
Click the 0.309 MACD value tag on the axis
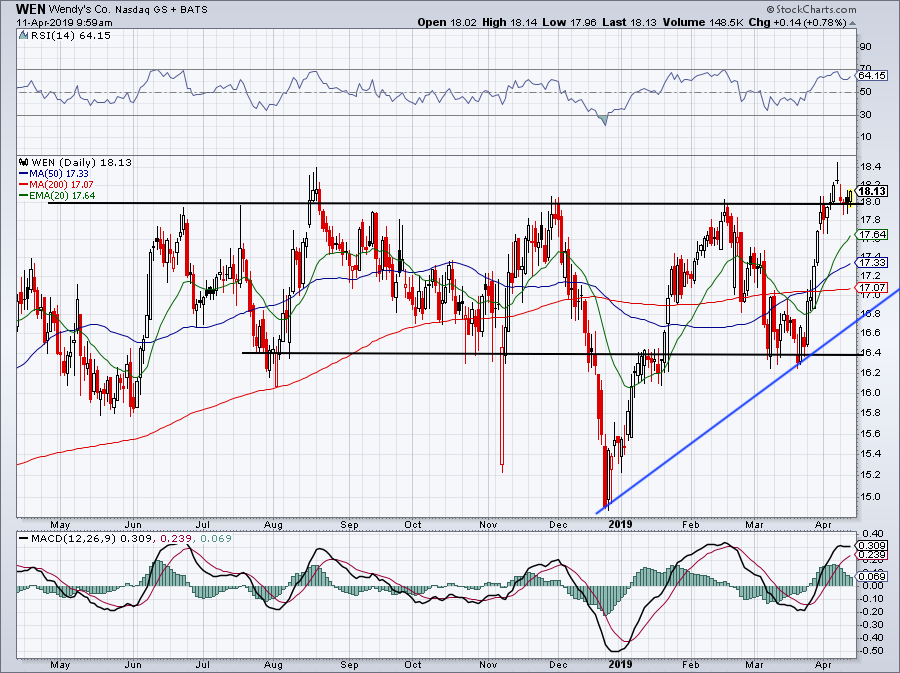point(872,545)
